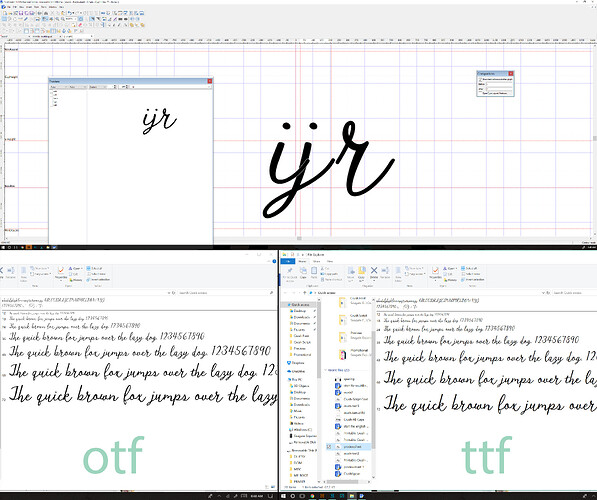Image resolution: width=597 pixels, height=500 pixels.
Task: Open the address bar history dropdown in File Explorer
Action: (543, 293)
